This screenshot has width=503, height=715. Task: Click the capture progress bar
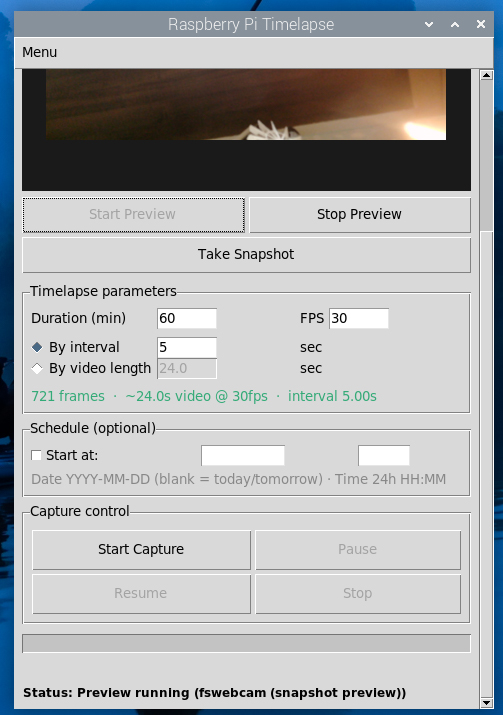[x=246, y=643]
